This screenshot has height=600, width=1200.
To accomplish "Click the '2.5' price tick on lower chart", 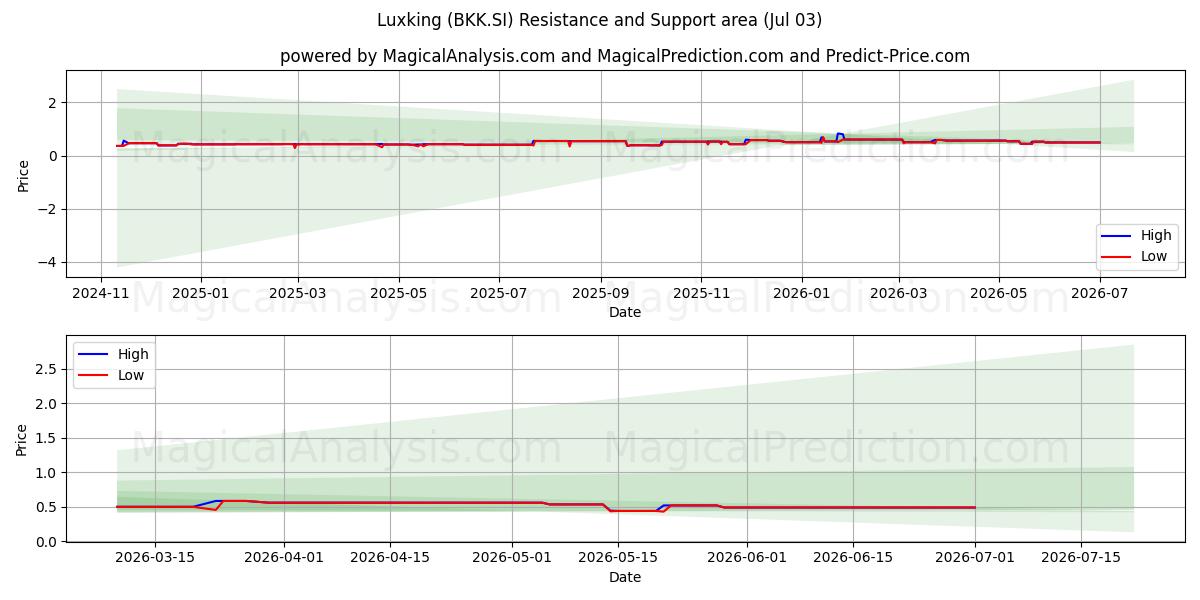I will tap(48, 369).
